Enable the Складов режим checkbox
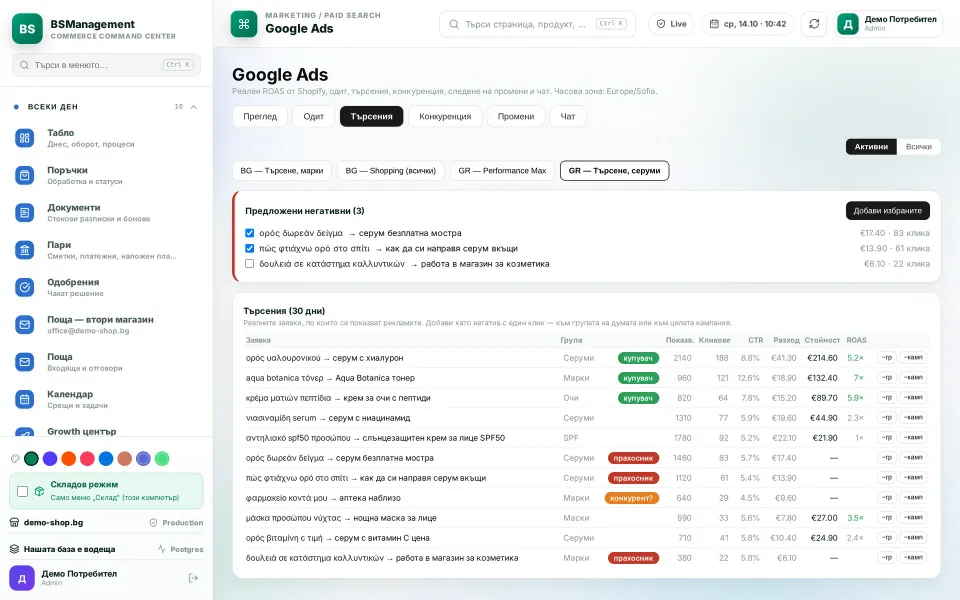960x600 pixels. point(23,491)
